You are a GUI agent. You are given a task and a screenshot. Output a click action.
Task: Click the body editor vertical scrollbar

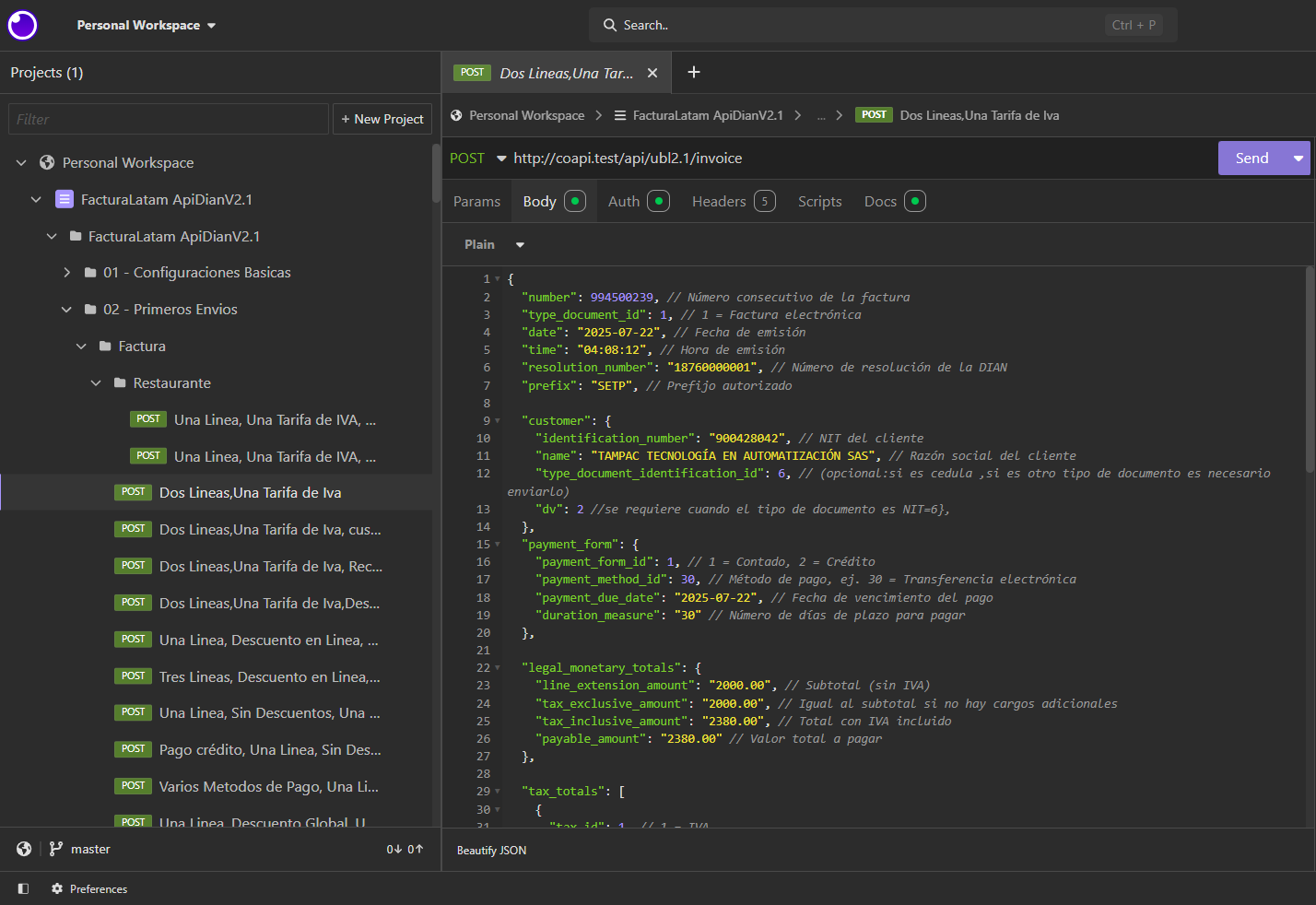coord(1310,369)
